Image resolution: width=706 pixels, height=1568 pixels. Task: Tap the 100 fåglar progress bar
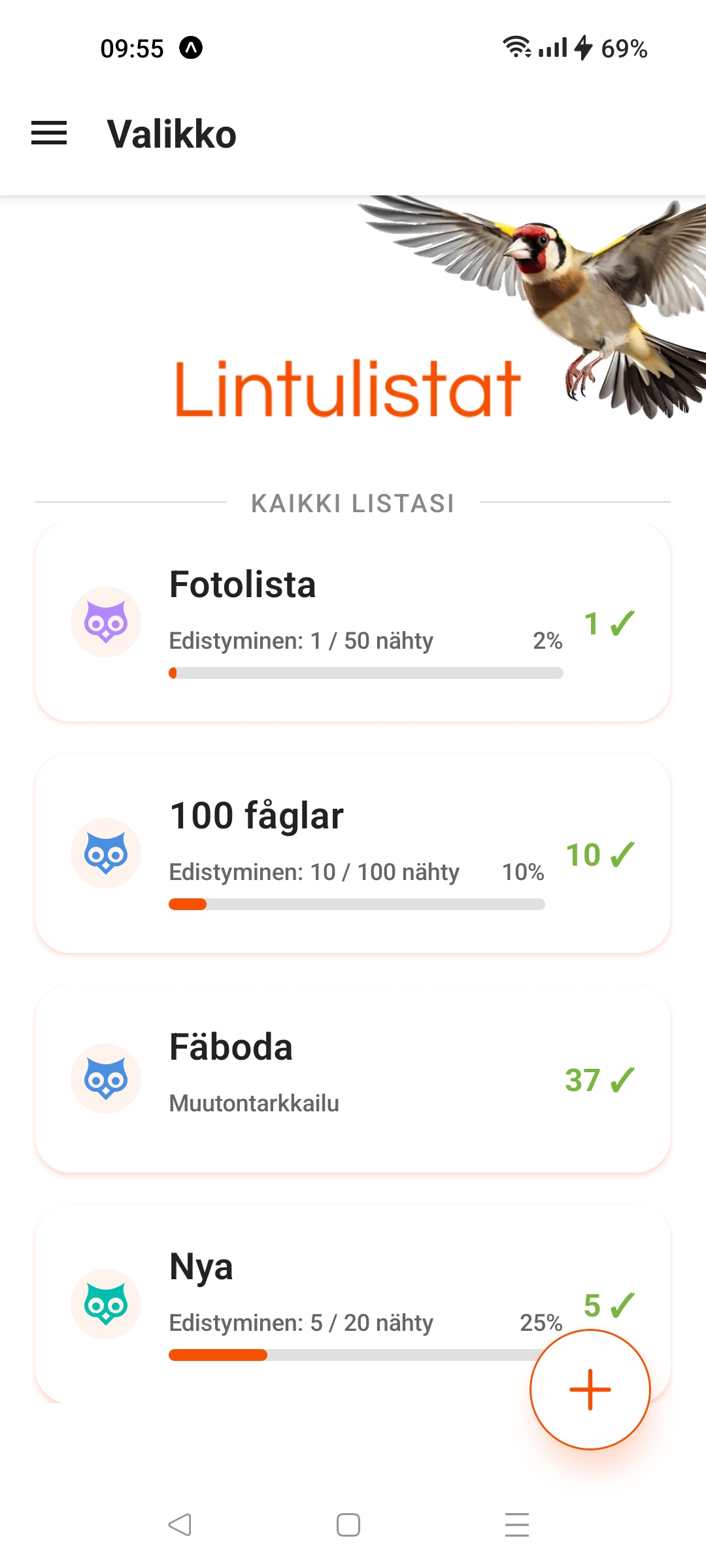(356, 904)
